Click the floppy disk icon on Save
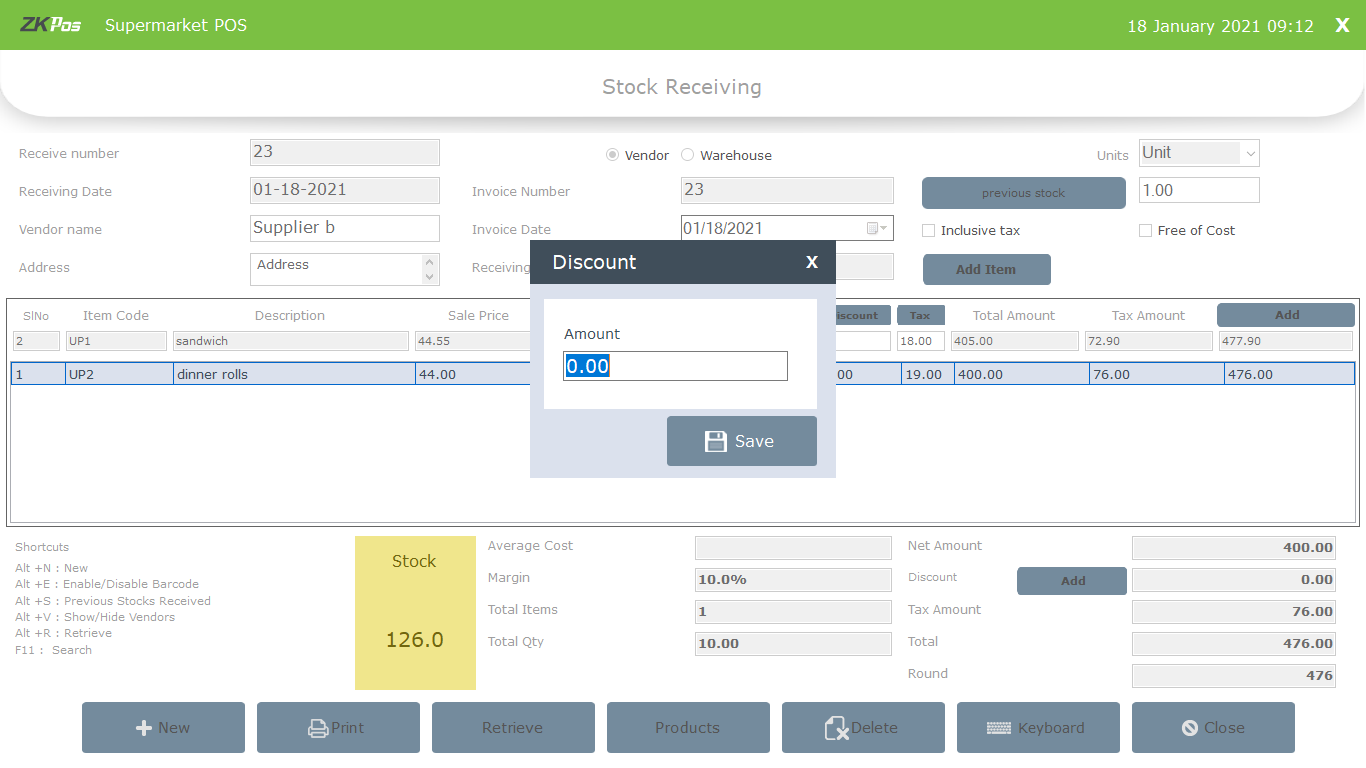 point(716,441)
